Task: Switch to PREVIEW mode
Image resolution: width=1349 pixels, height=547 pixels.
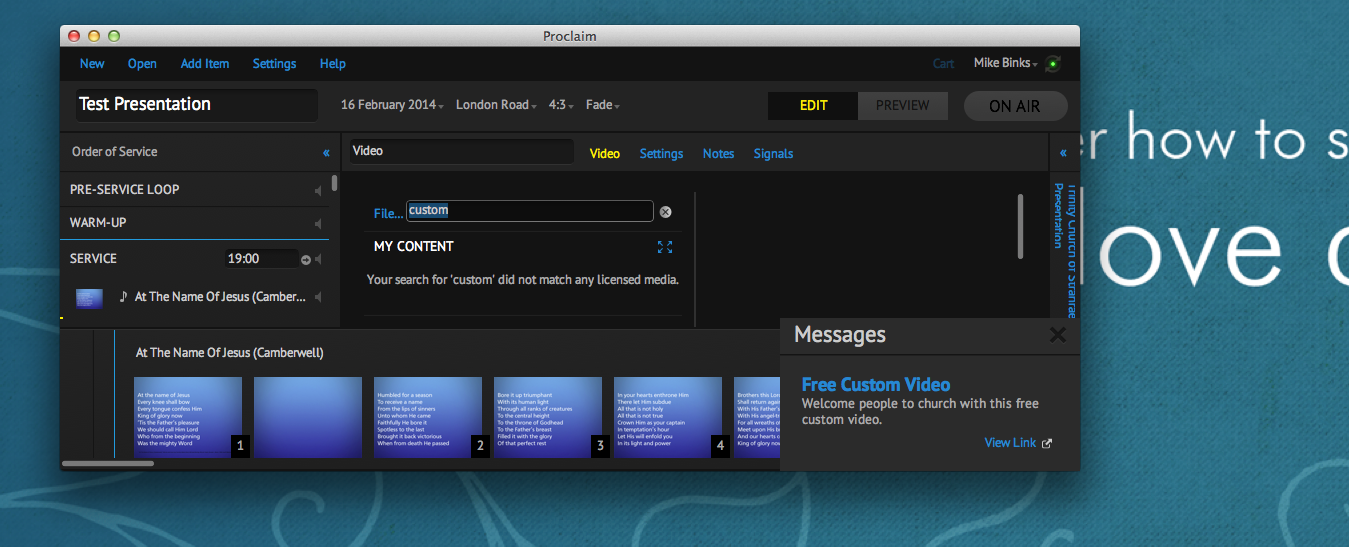Action: click(903, 106)
